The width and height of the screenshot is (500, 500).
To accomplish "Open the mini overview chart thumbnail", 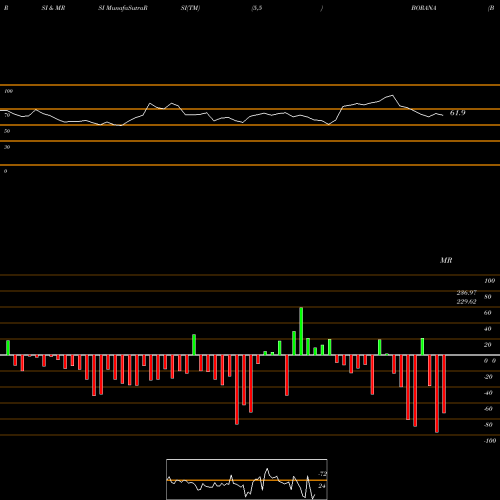I will (247, 479).
